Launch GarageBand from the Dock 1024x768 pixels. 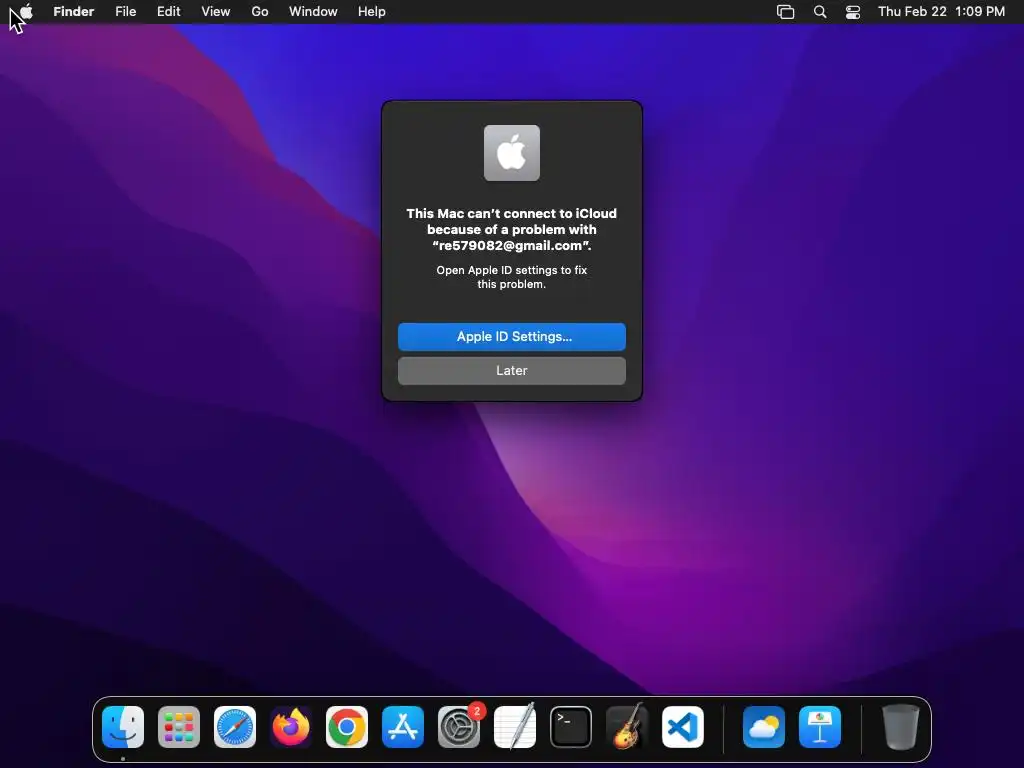(627, 727)
